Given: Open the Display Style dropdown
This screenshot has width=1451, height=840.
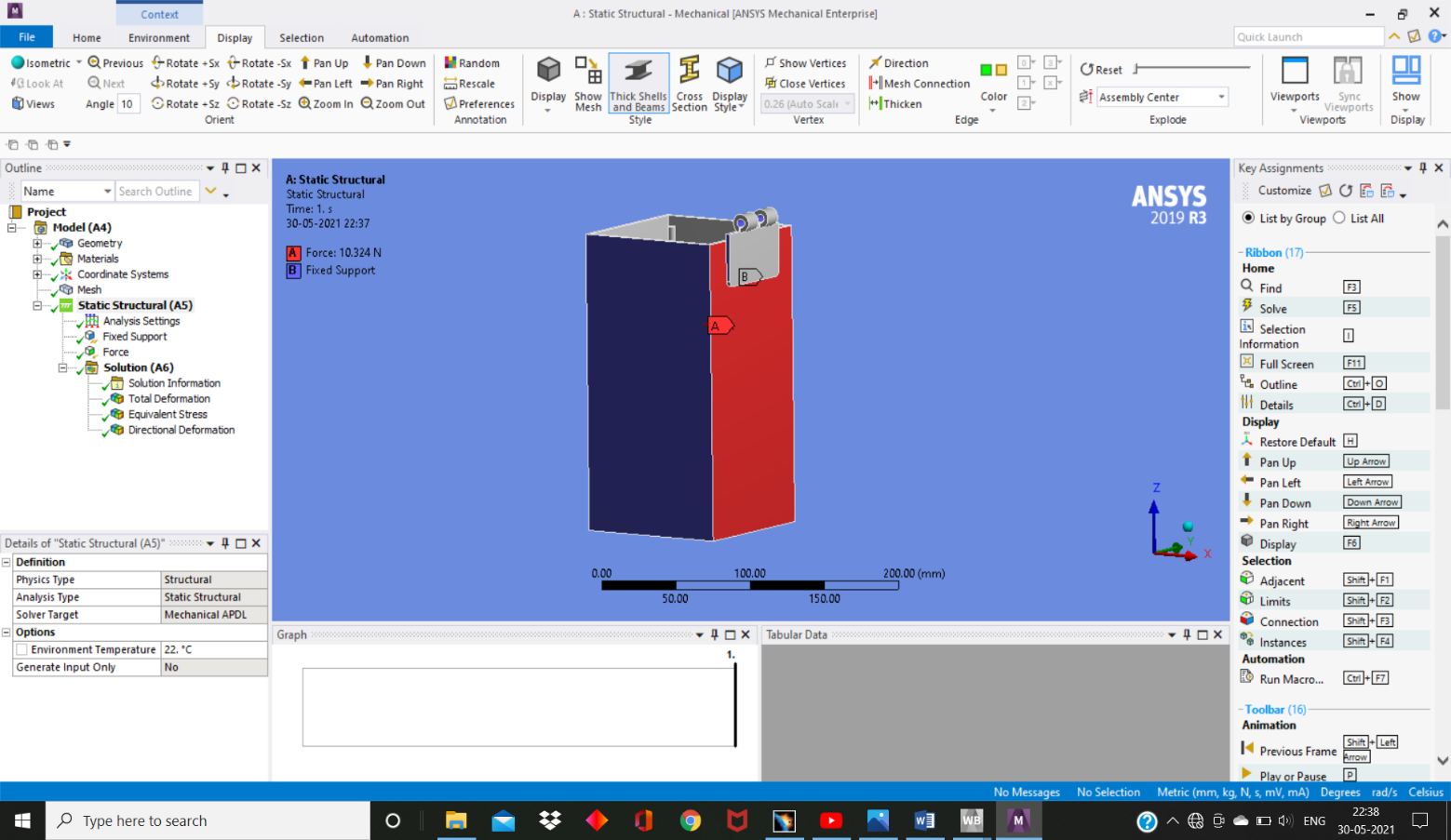Looking at the screenshot, I should point(730,84).
